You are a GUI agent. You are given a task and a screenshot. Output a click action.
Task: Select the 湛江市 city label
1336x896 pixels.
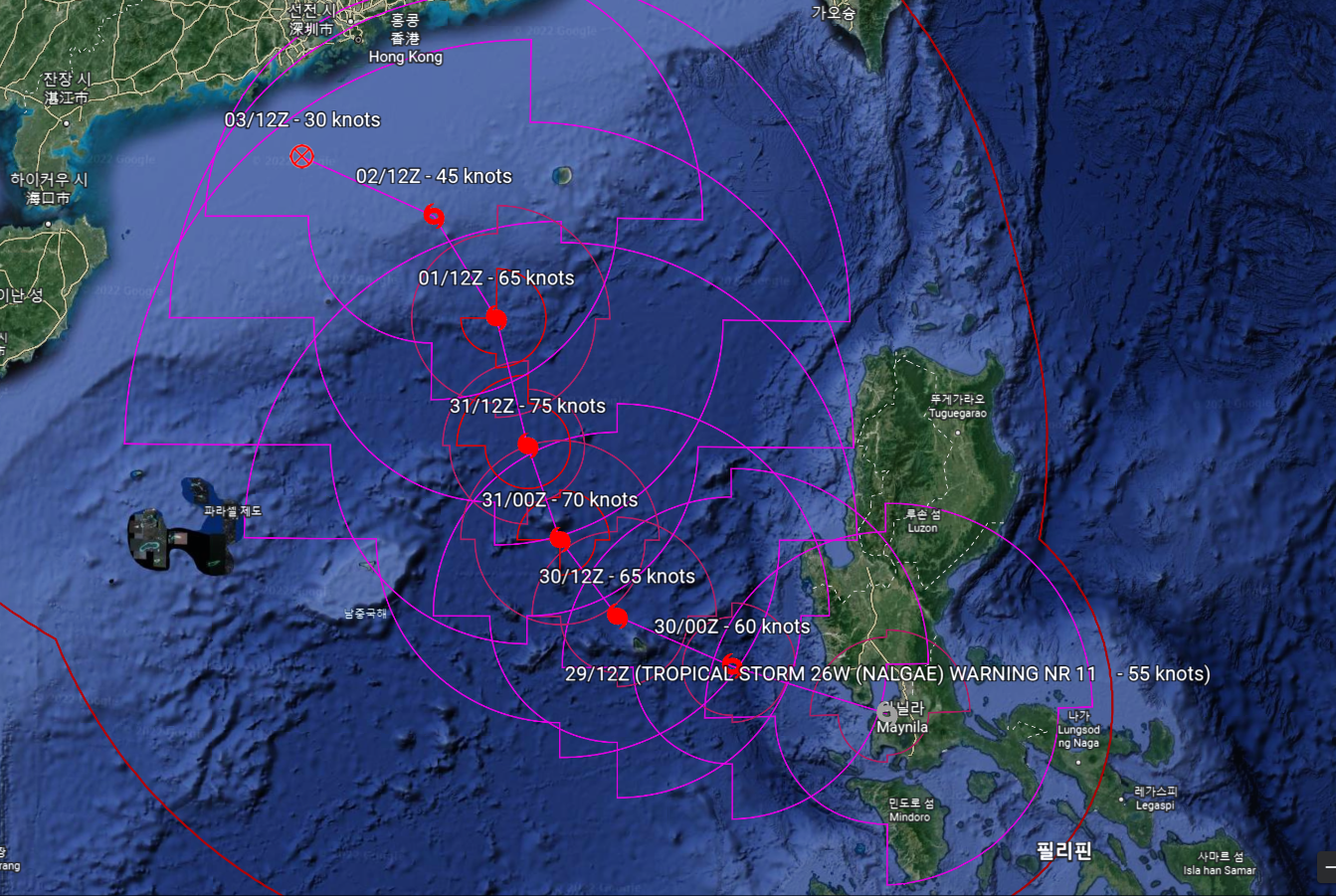67,97
